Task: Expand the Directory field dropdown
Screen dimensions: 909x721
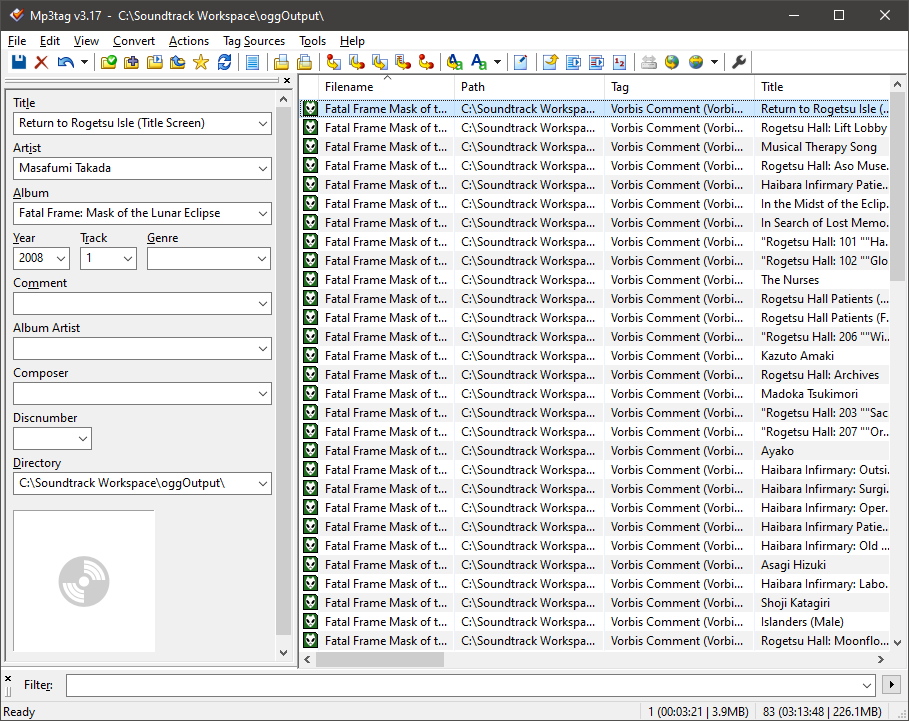Action: tap(263, 483)
